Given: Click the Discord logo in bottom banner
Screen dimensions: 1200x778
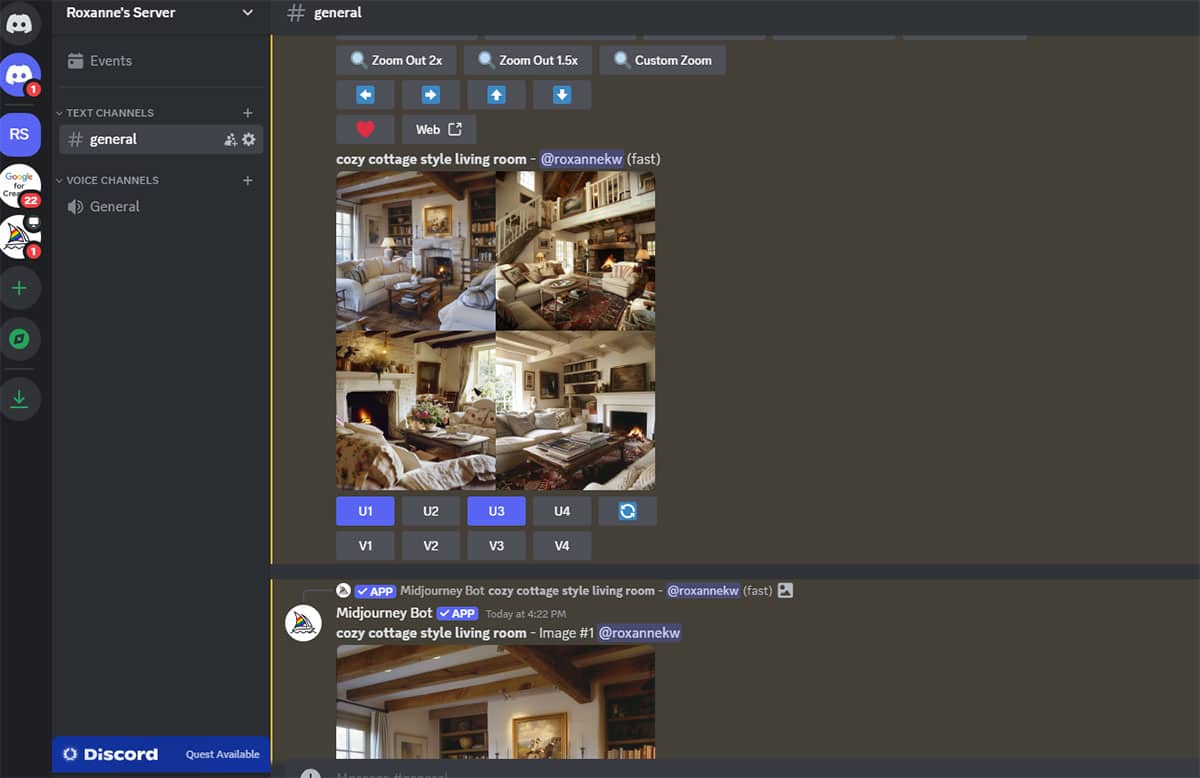Looking at the screenshot, I should [110, 754].
